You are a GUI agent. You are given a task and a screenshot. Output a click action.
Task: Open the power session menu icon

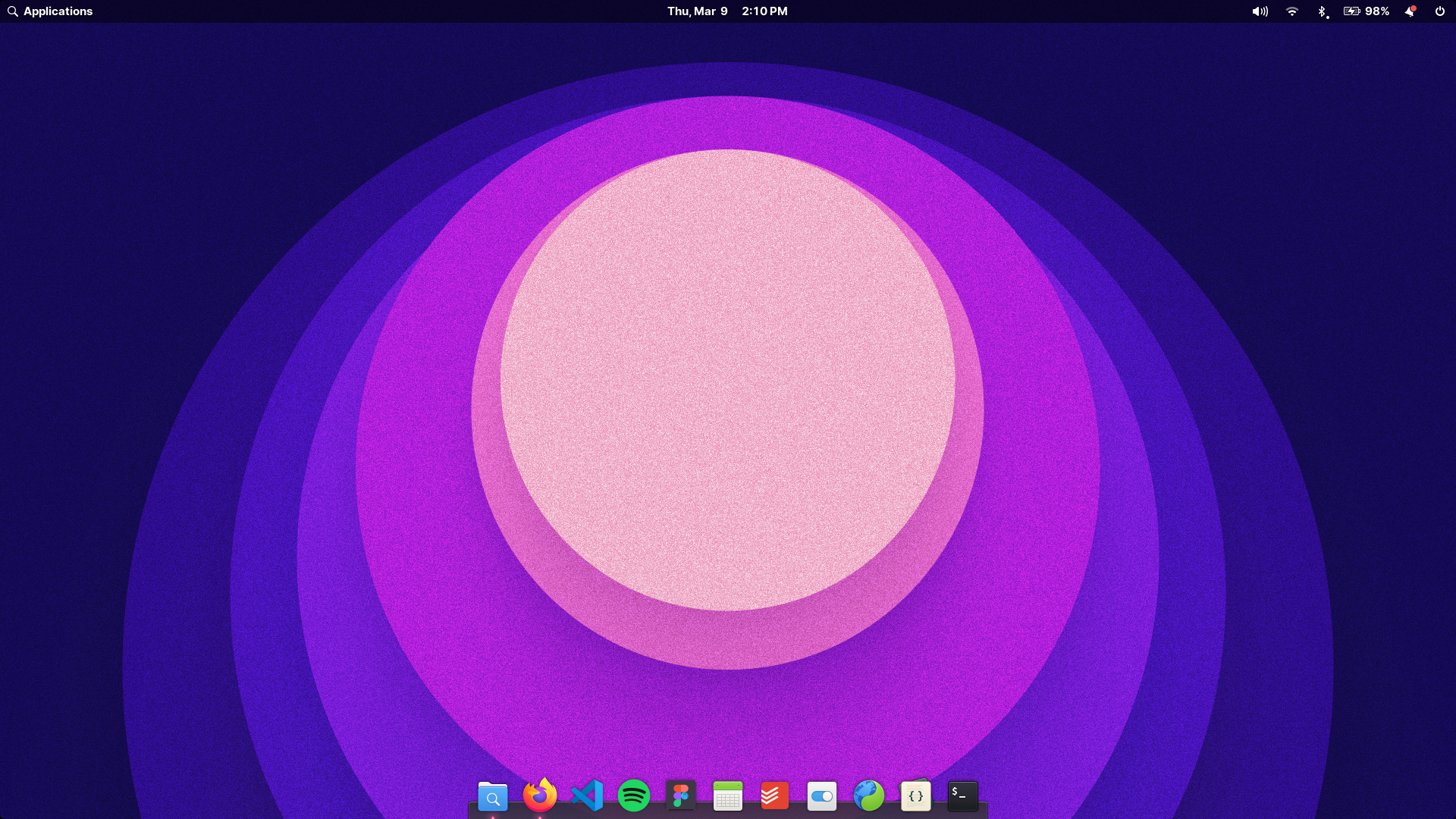(x=1440, y=11)
